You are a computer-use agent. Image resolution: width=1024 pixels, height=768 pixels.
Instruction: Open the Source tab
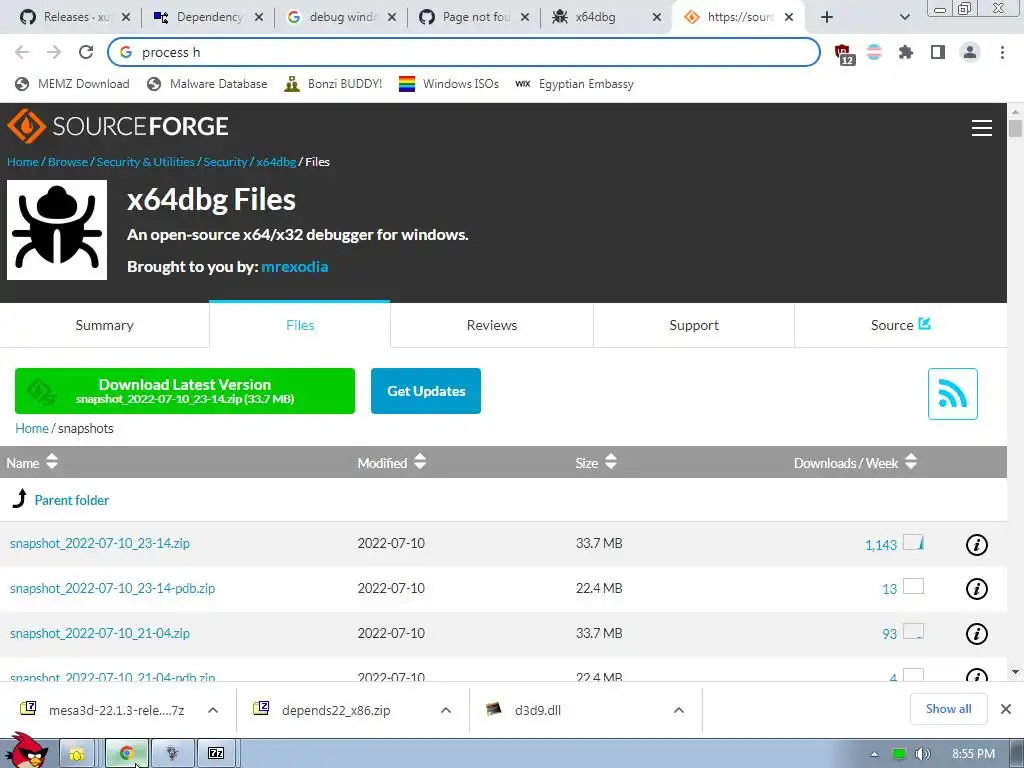pos(900,325)
